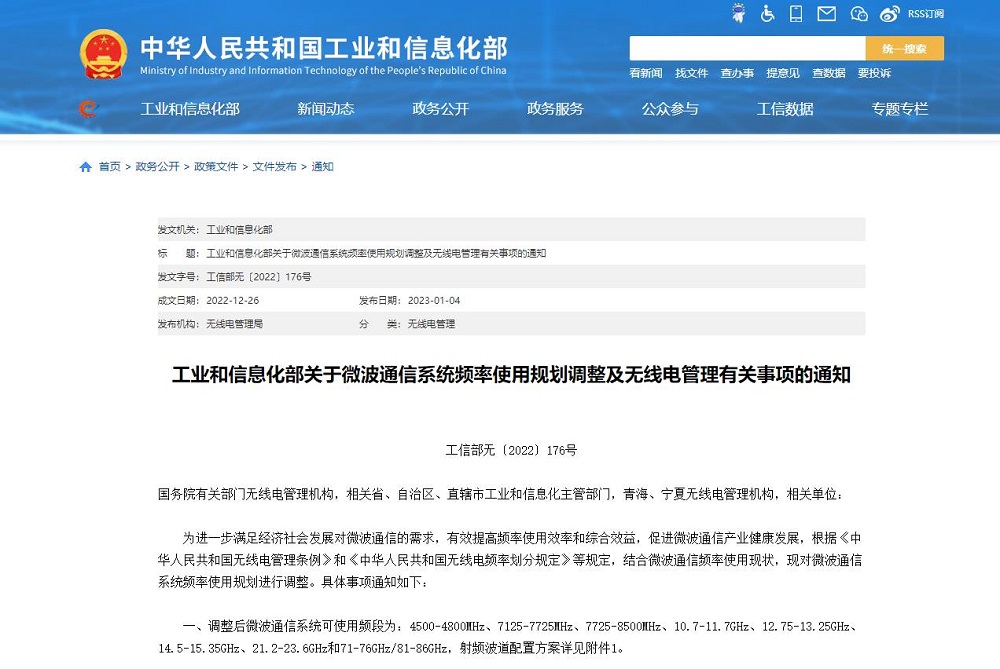Click the national emblem logo
This screenshot has height=669, width=1000.
(104, 55)
